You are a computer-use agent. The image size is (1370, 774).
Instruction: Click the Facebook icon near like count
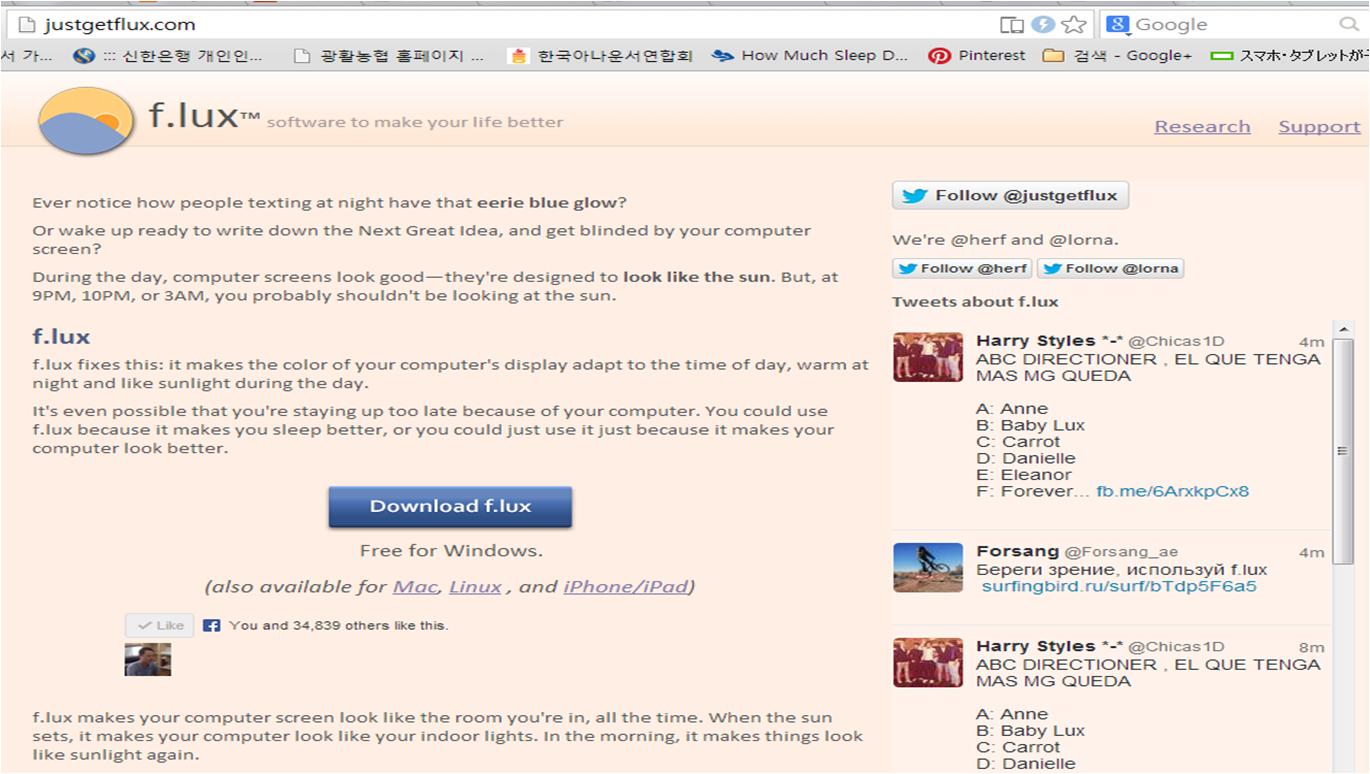pos(211,625)
